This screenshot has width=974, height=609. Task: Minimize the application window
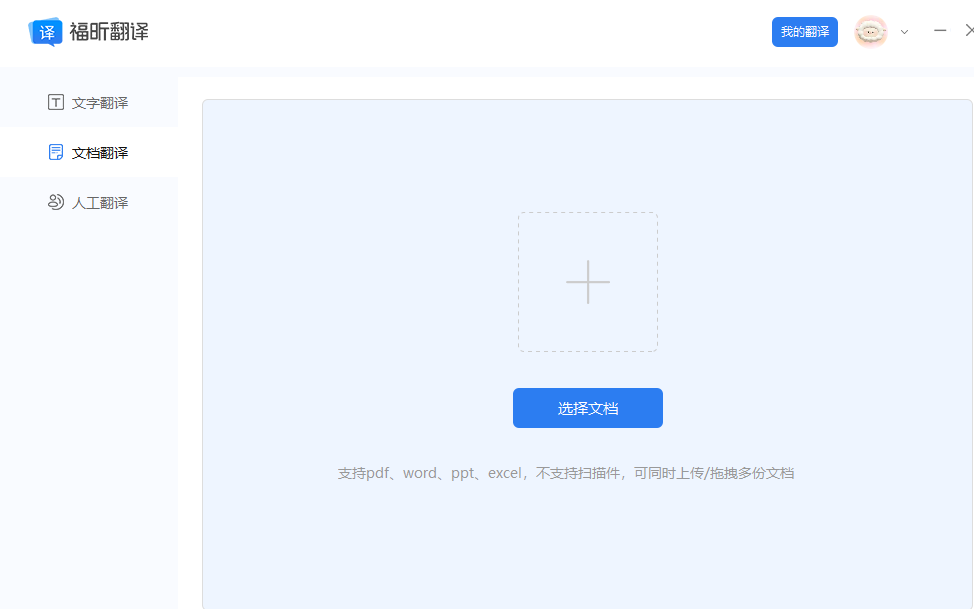coord(939,31)
